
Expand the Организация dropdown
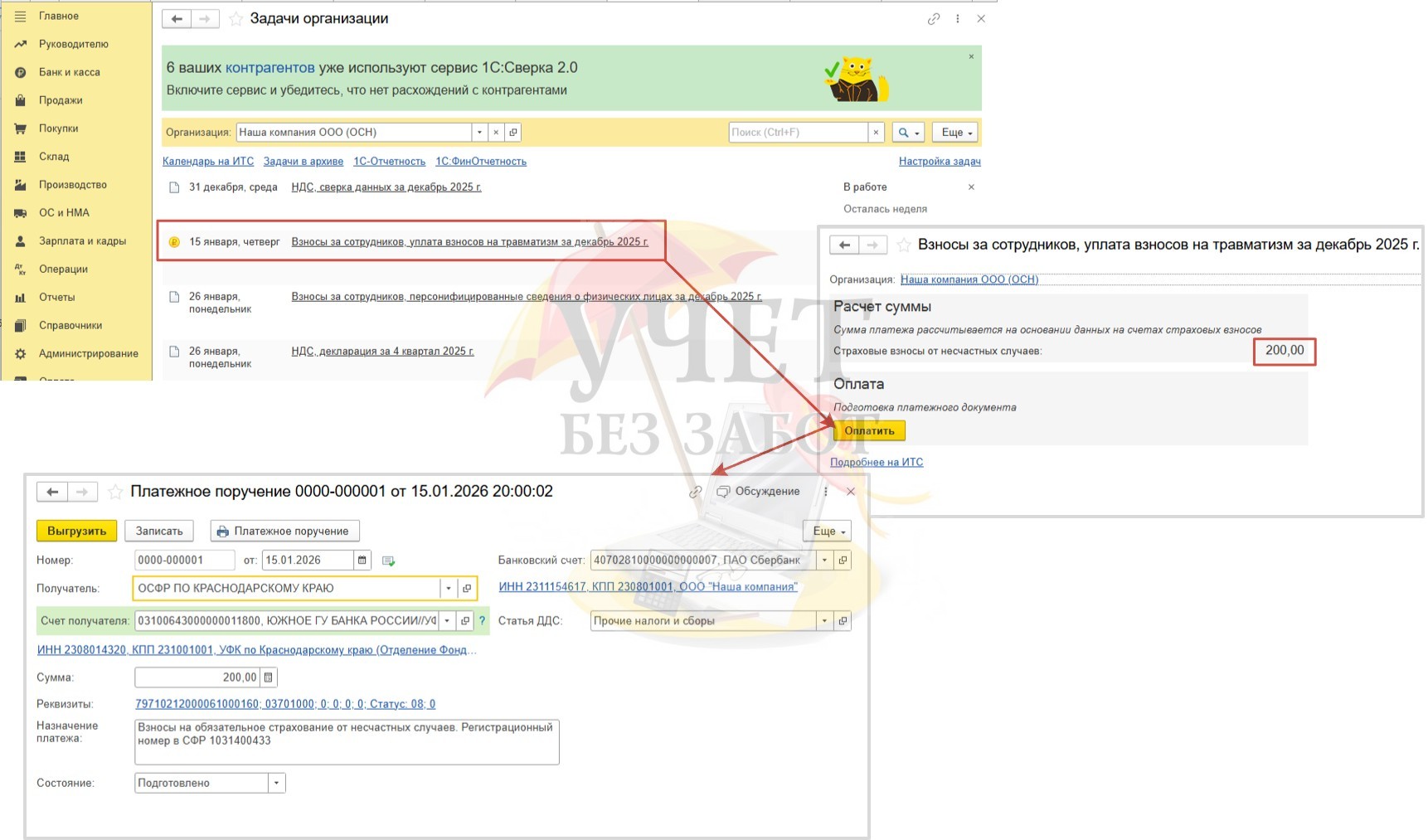(x=479, y=133)
